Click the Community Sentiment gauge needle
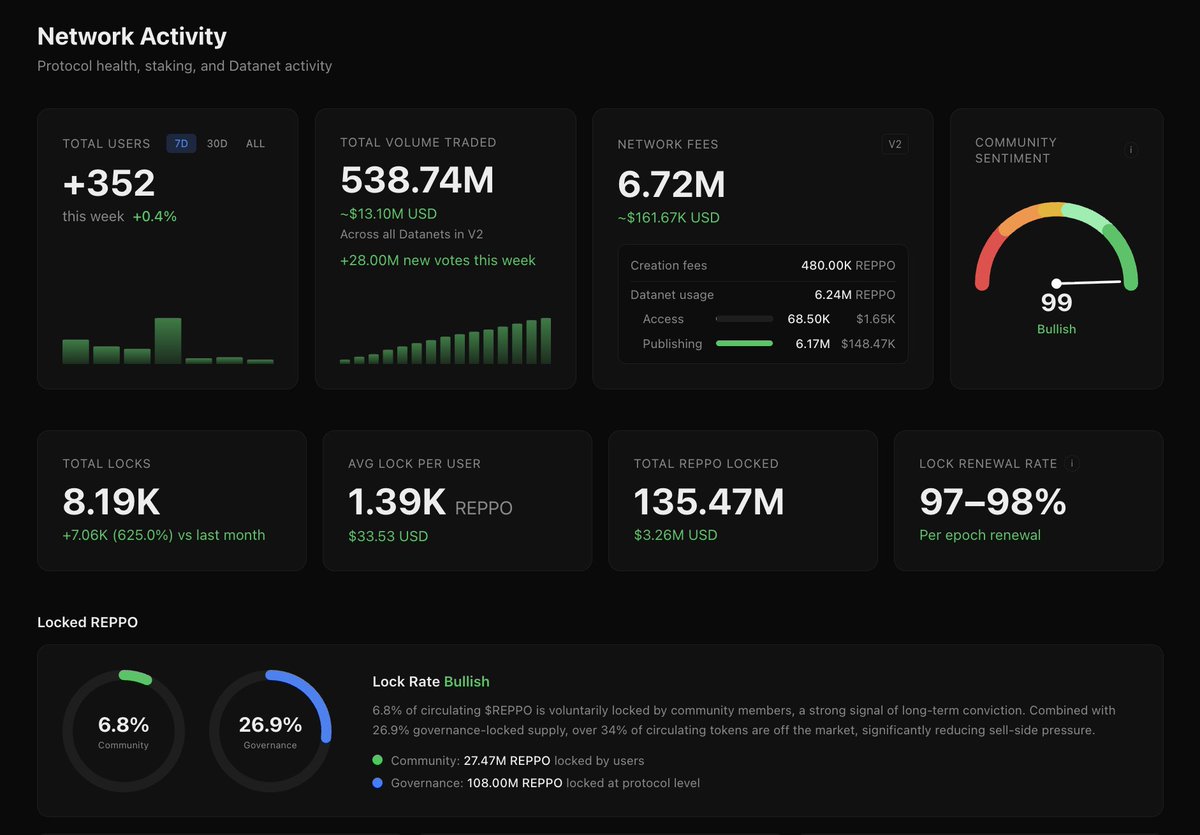Image resolution: width=1200 pixels, height=835 pixels. pyautogui.click(x=1088, y=283)
